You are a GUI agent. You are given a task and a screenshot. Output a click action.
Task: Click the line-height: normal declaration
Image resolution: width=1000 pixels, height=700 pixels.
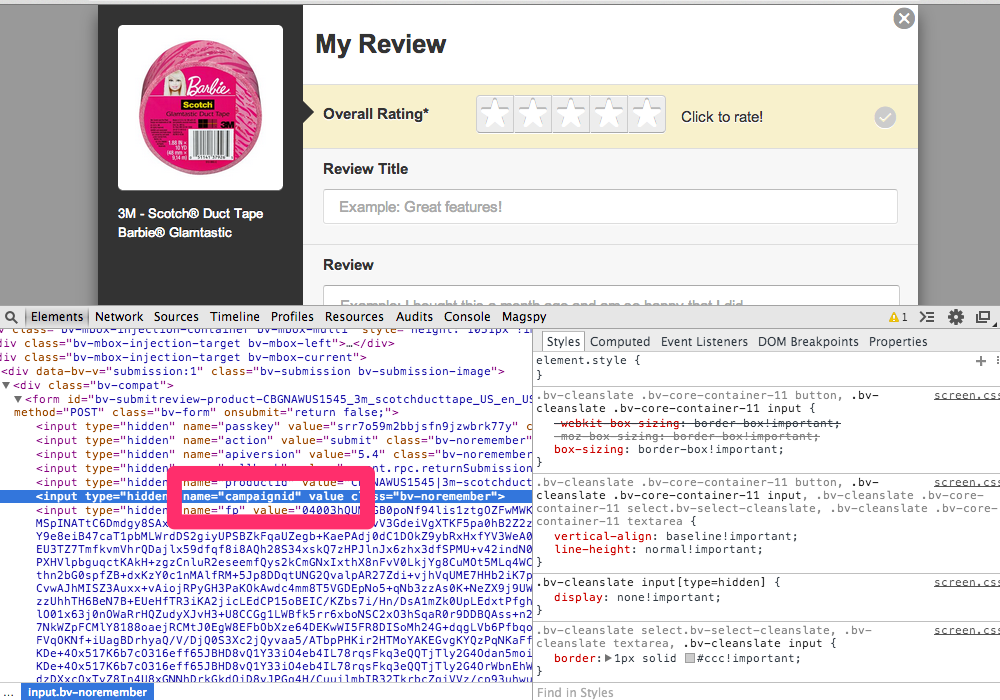658,549
